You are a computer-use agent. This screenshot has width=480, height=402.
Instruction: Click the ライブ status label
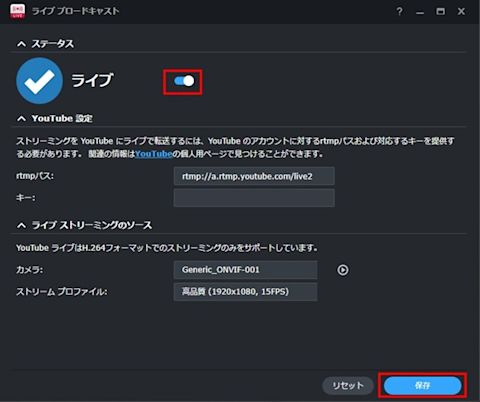tap(92, 81)
